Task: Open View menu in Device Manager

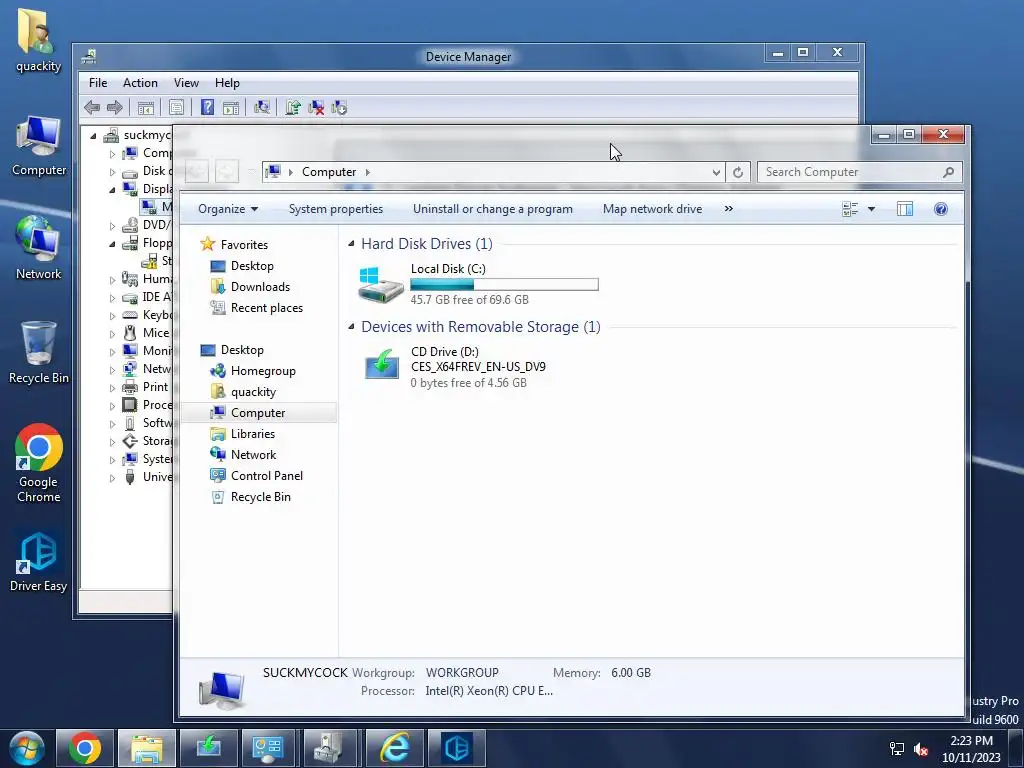Action: point(186,83)
